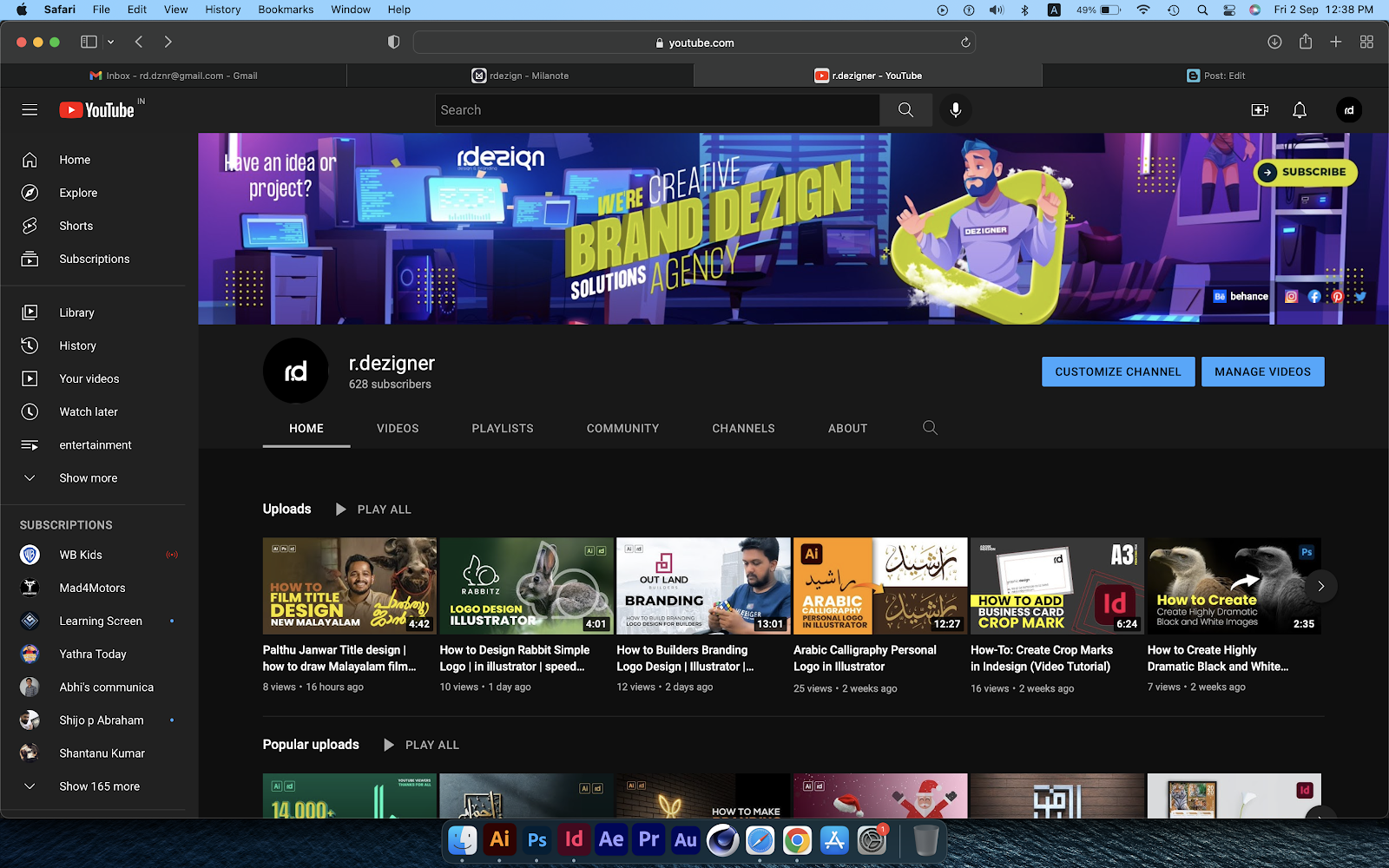Switch to Post: Edit Safari tab
This screenshot has height=868, width=1389.
1215,76
